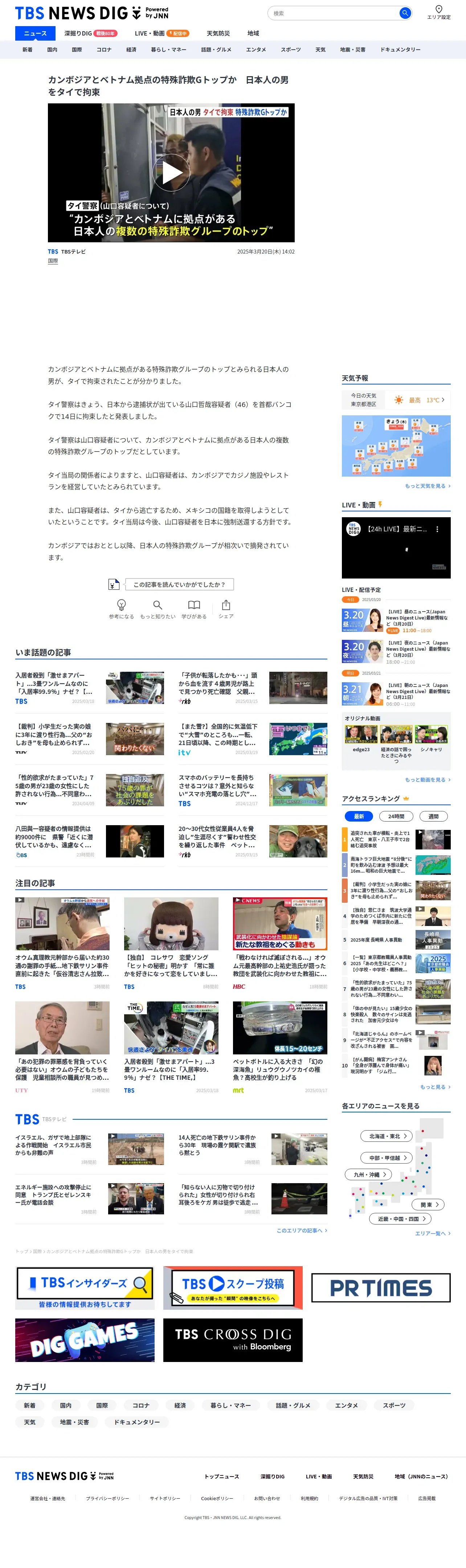Expand today's weather 最高 13℃ chevron
Viewport: 466px width, 1568px height.
coord(443,400)
